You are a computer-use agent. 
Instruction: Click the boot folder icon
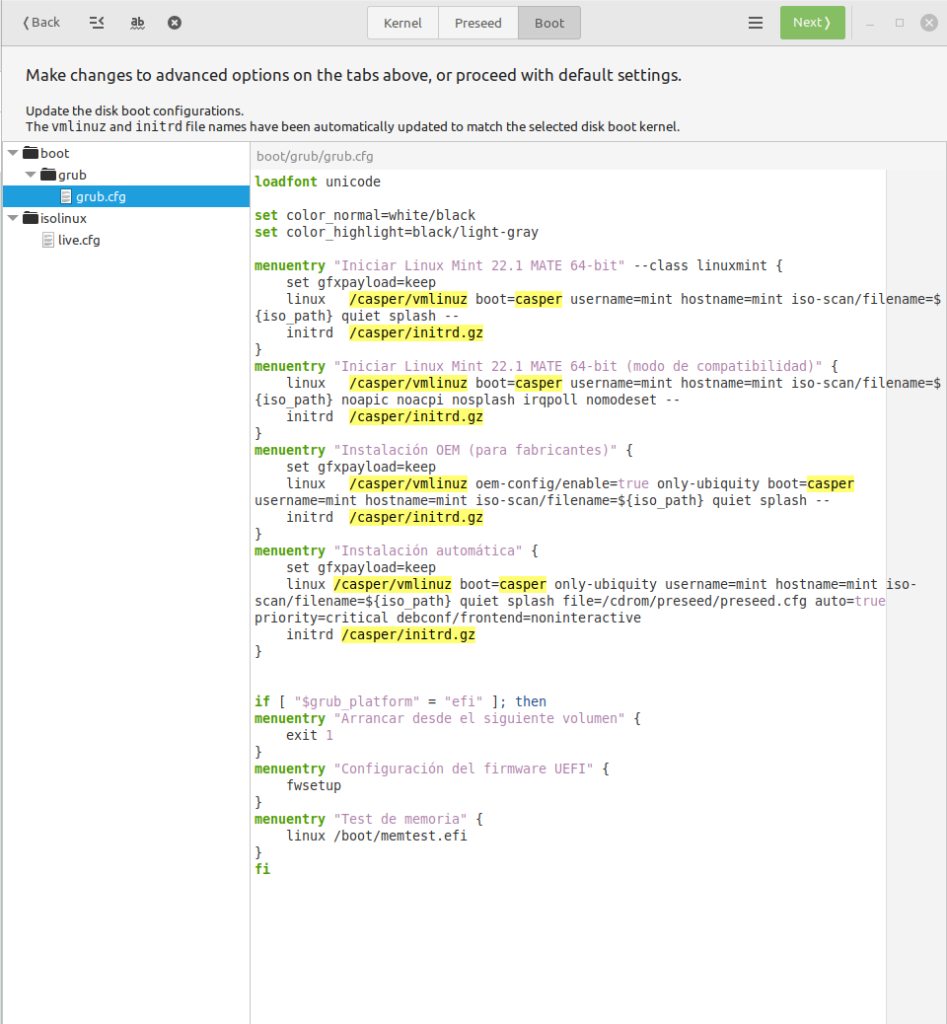pos(31,153)
